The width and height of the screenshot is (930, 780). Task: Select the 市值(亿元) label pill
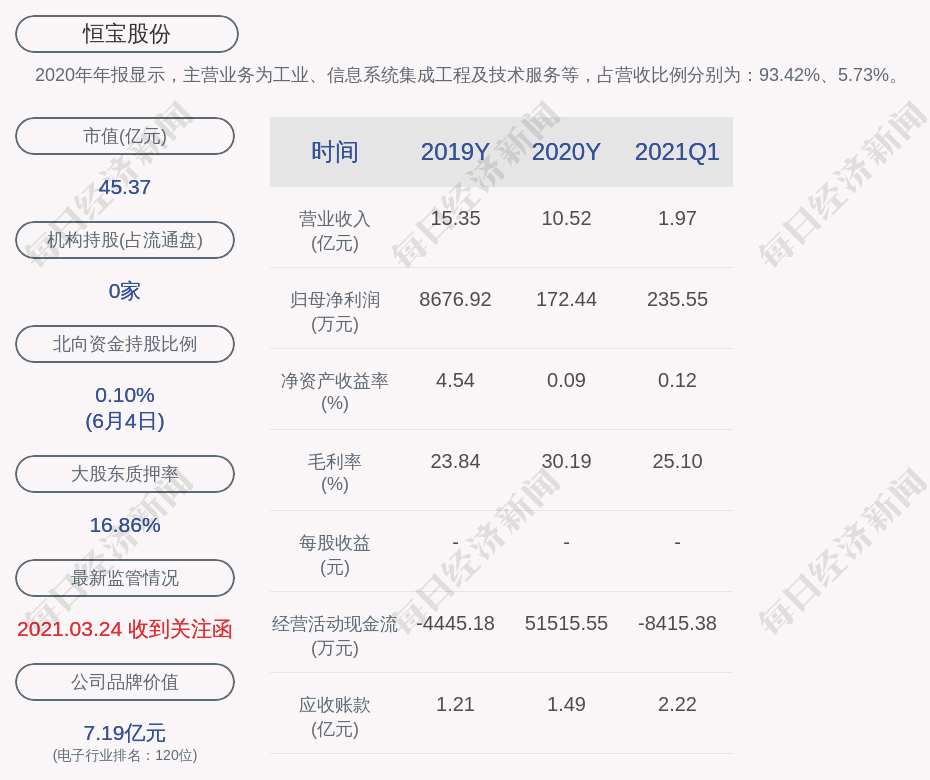tap(125, 136)
